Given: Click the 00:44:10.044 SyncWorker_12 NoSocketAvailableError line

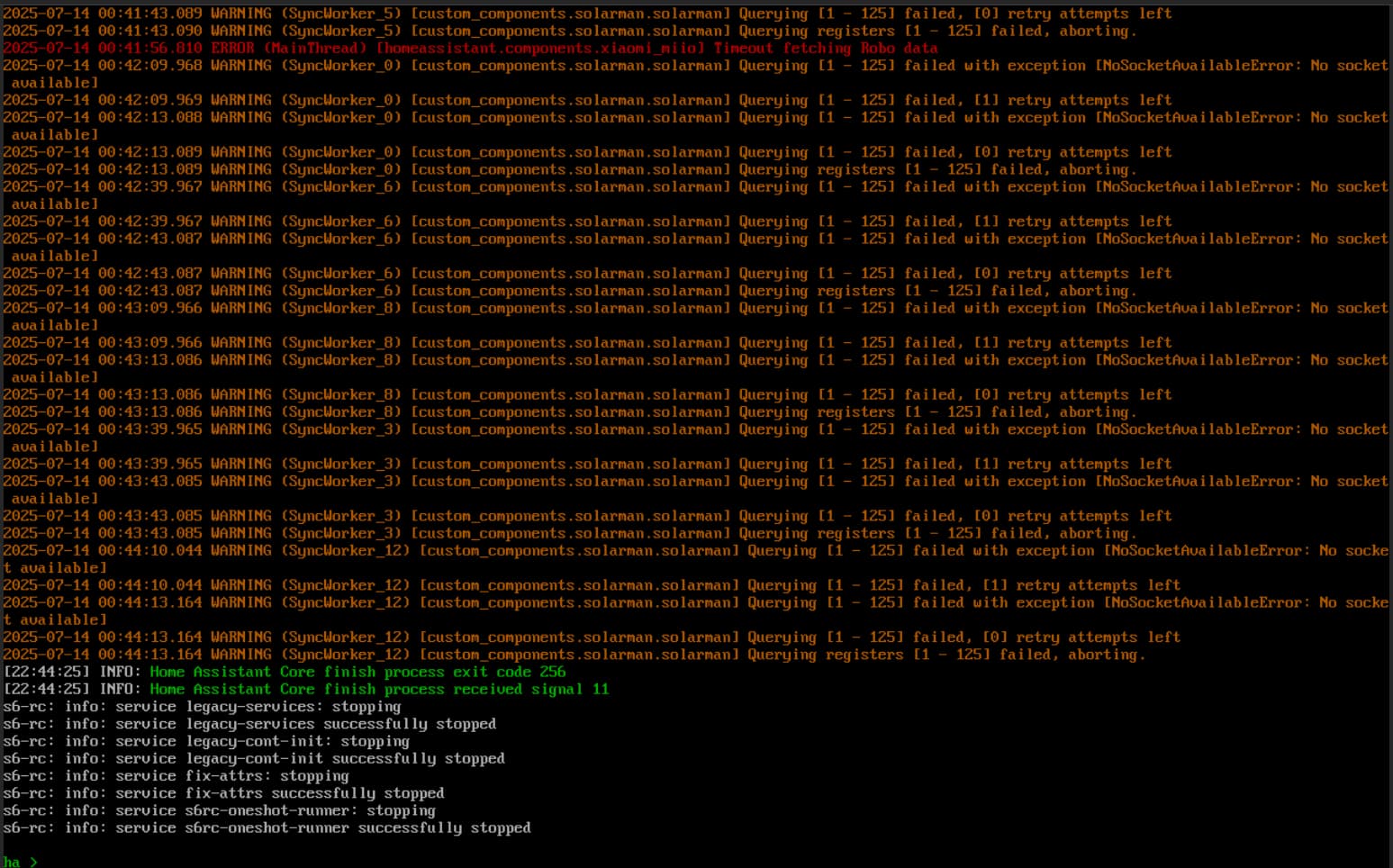Looking at the screenshot, I should 696,559.
